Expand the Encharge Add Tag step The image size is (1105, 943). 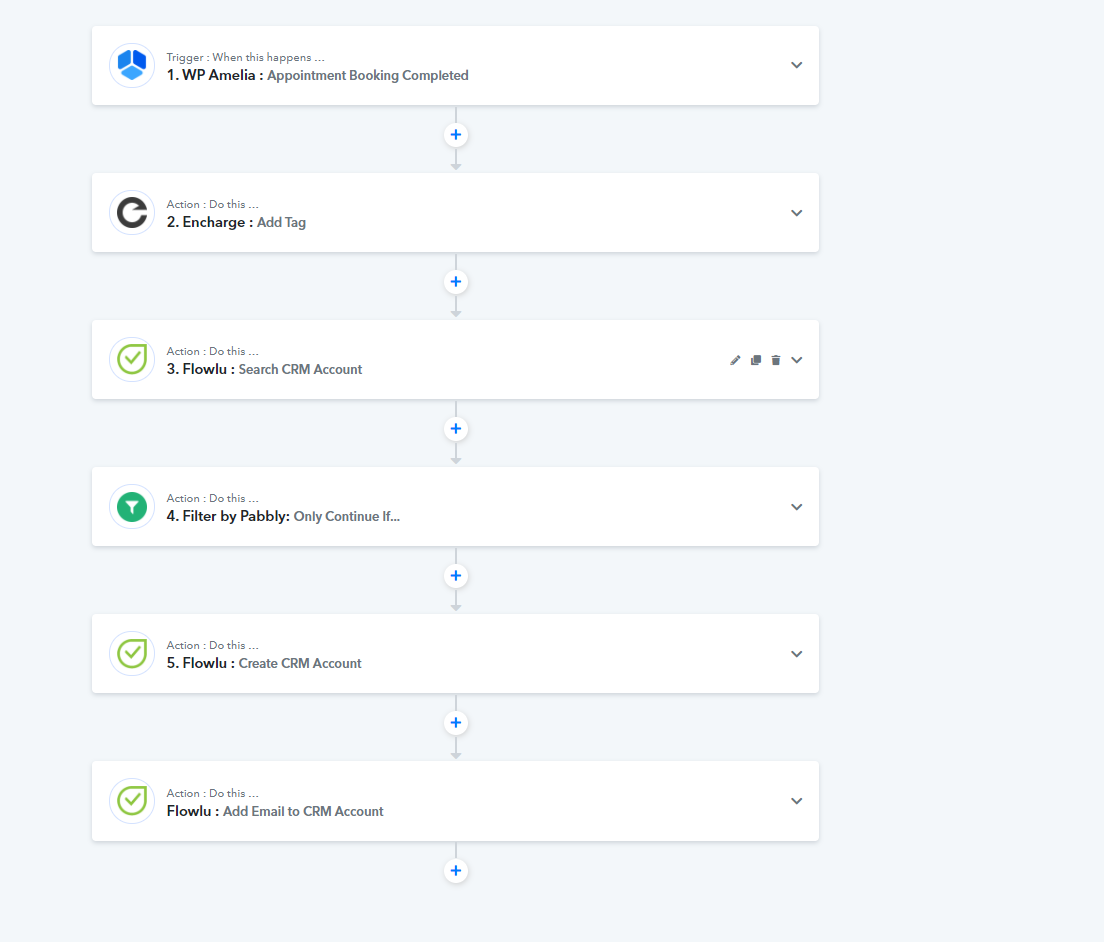click(797, 213)
